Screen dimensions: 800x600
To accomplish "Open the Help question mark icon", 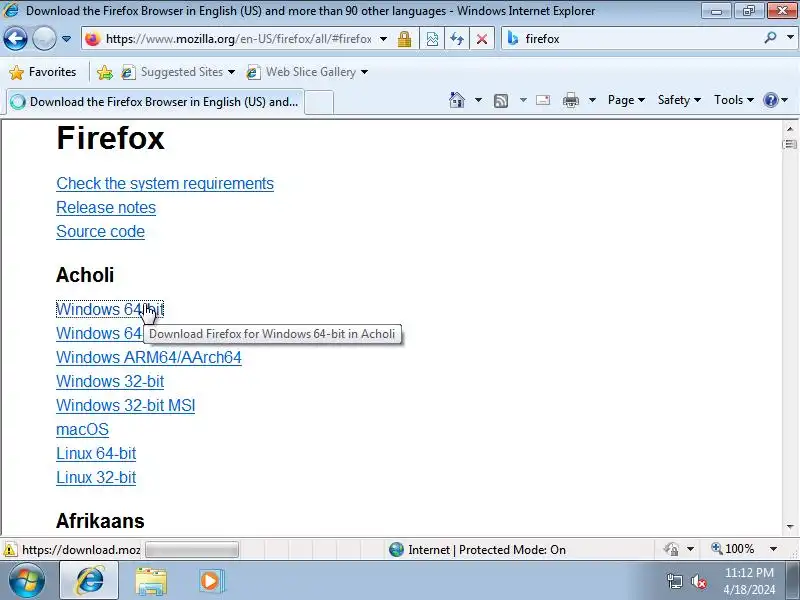I will pyautogui.click(x=770, y=100).
